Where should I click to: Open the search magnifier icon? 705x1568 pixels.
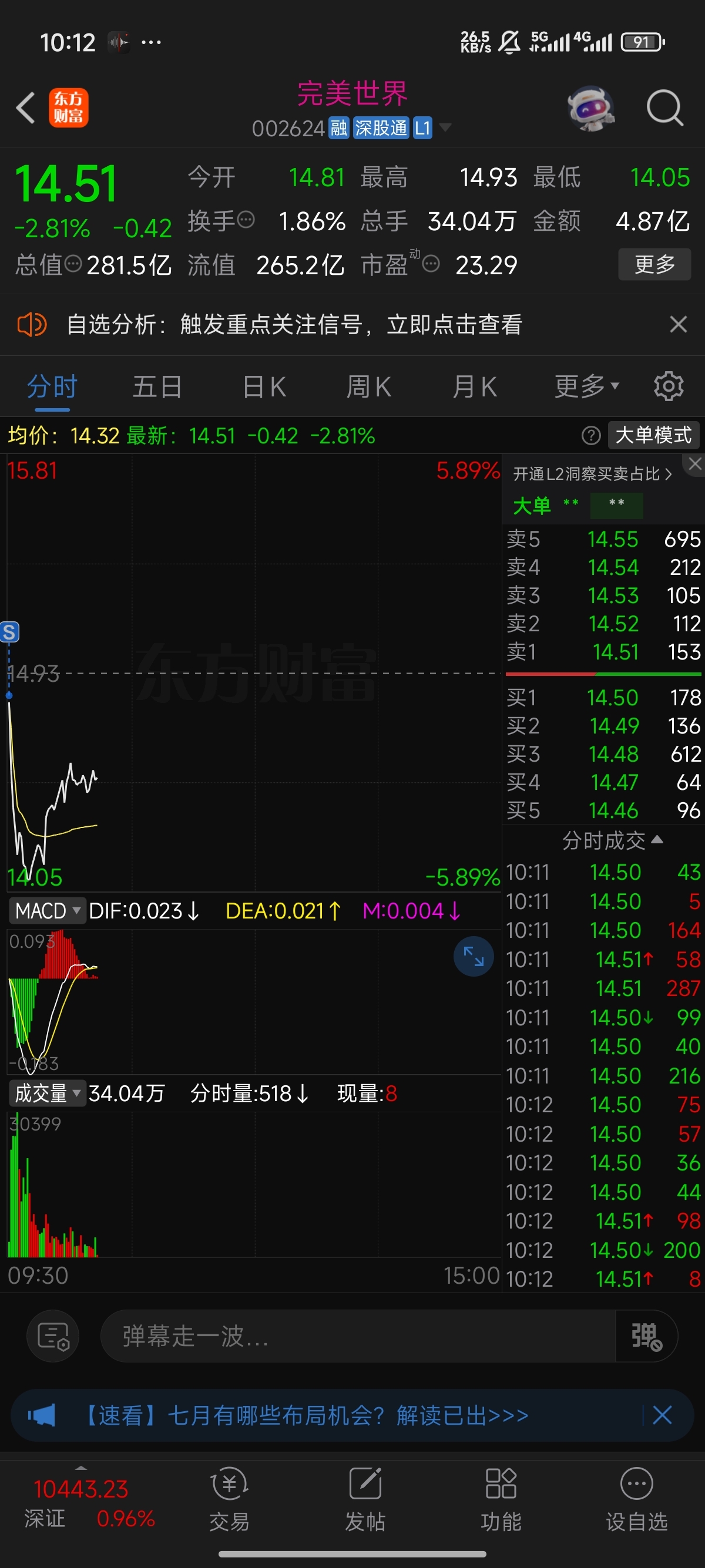(665, 107)
